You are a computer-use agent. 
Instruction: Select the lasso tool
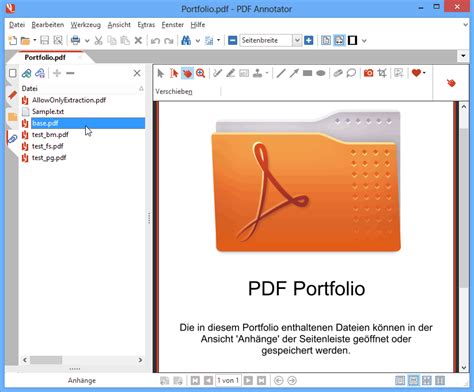coord(351,73)
